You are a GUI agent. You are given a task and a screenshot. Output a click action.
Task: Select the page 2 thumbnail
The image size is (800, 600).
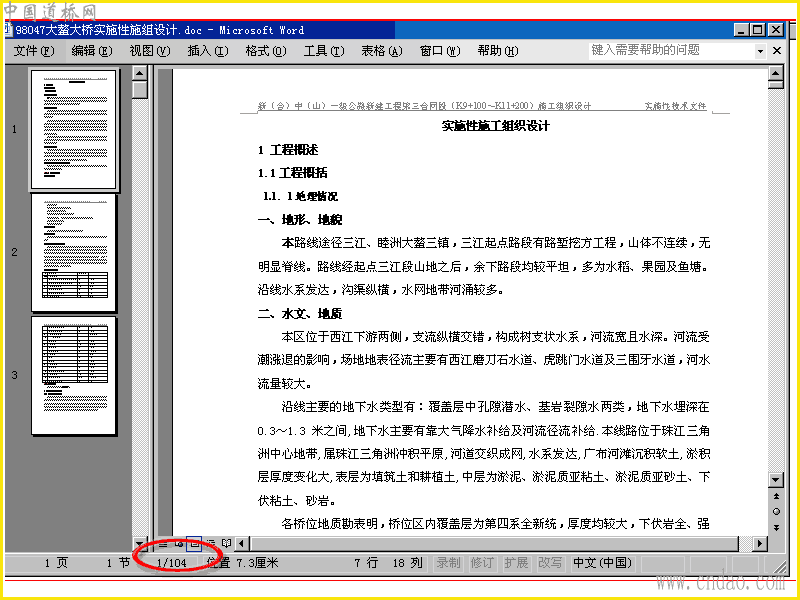[74, 253]
